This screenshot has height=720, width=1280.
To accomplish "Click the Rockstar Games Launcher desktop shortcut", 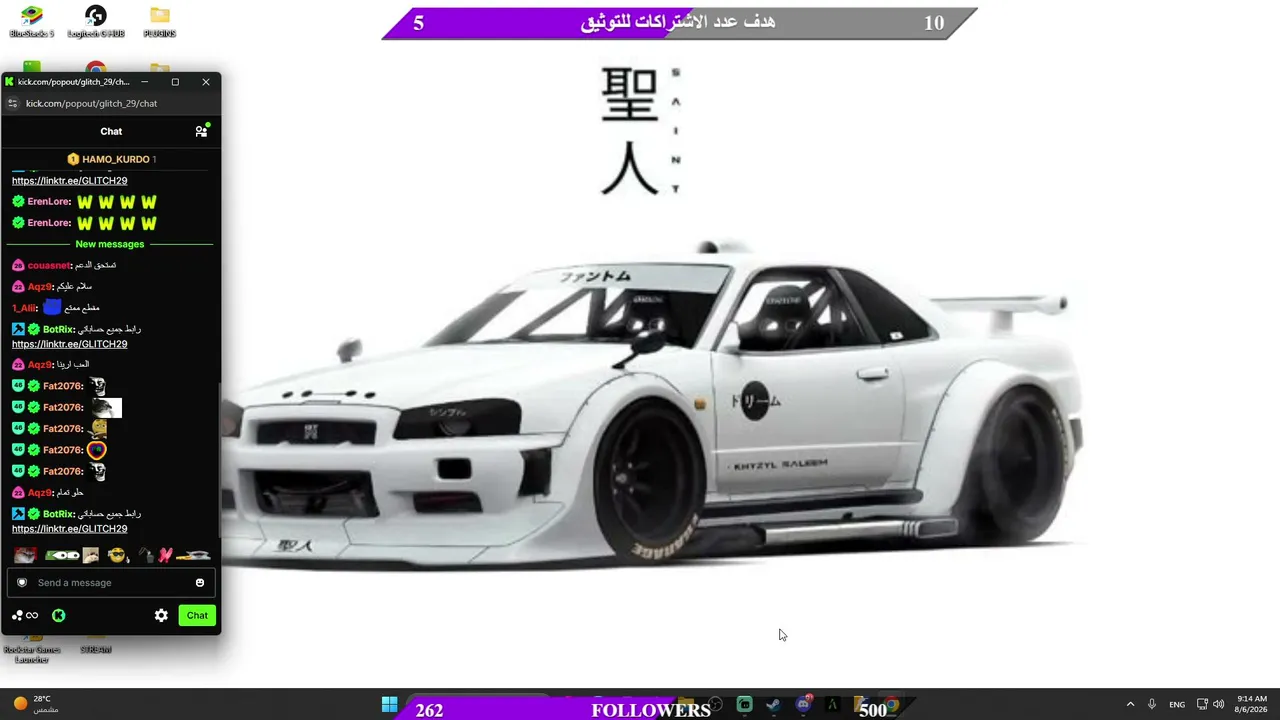I will tap(32, 647).
